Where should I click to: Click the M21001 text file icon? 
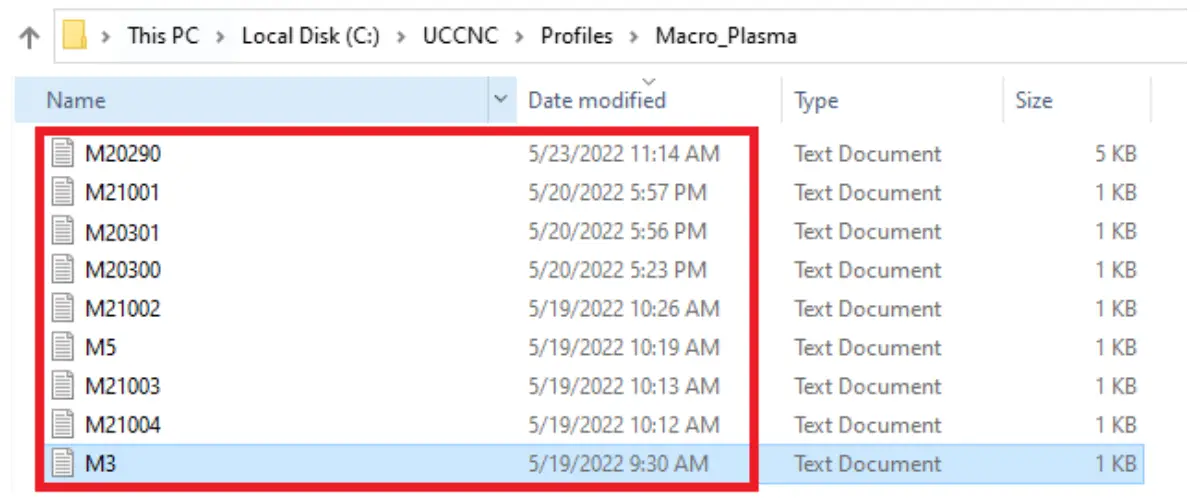click(64, 193)
